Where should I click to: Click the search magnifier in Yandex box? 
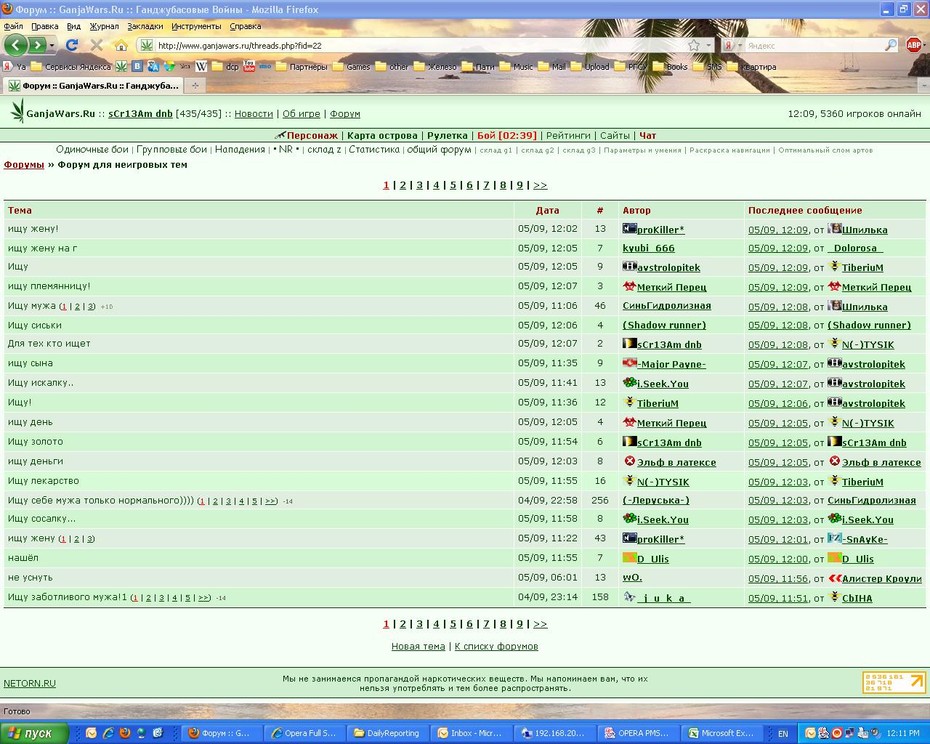pyautogui.click(x=891, y=45)
